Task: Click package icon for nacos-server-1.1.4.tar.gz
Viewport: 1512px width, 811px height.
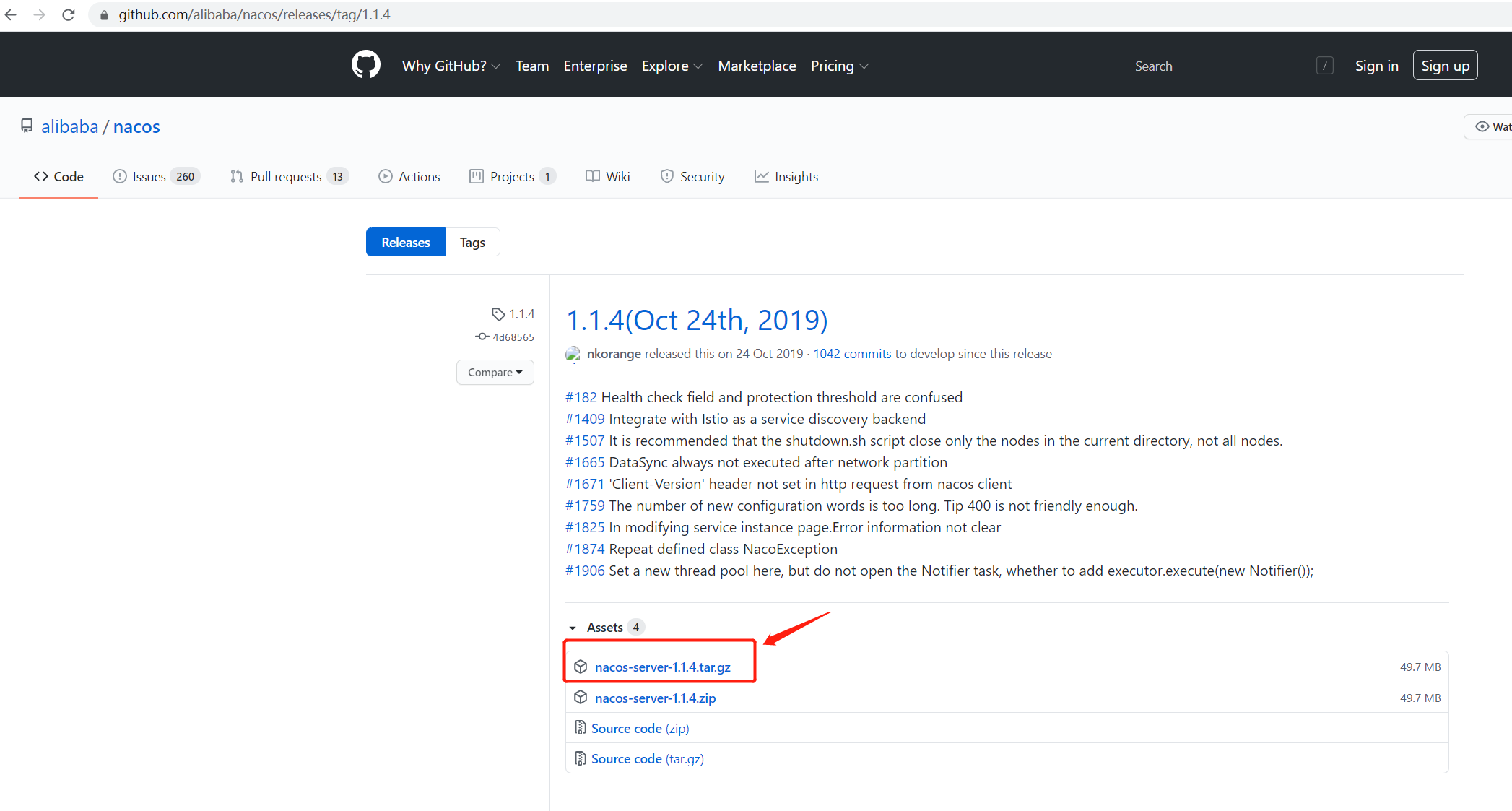Action: coord(581,667)
